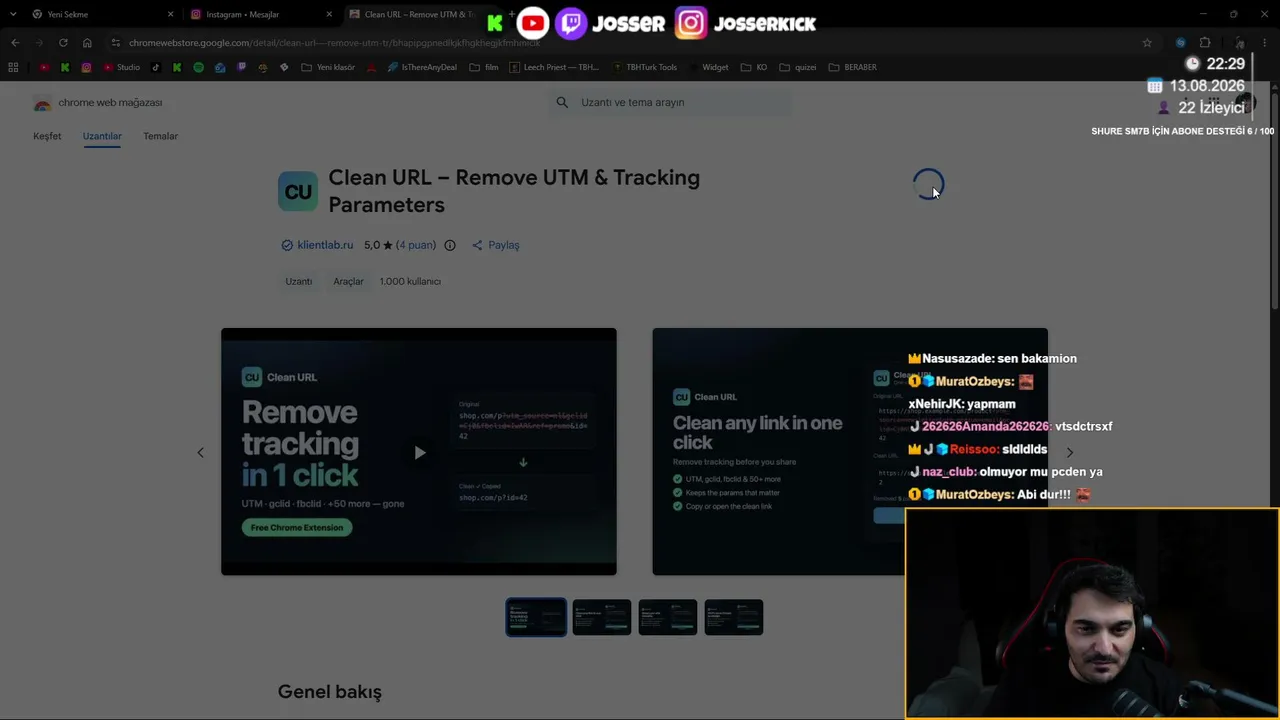Image resolution: width=1280 pixels, height=720 pixels.
Task: Select the third carousel thumbnail
Action: (x=668, y=617)
